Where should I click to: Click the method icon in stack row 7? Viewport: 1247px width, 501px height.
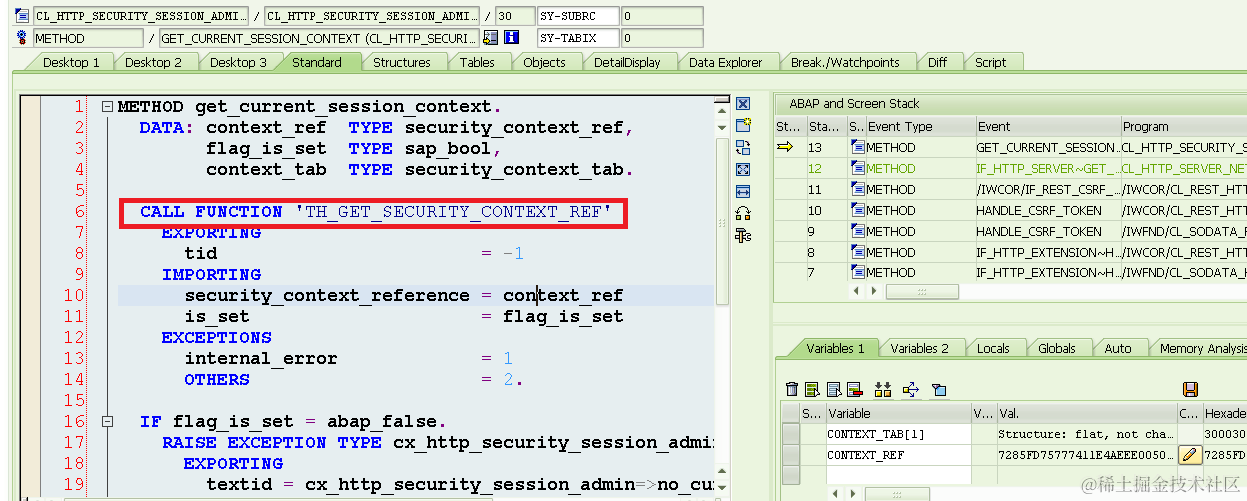[858, 273]
